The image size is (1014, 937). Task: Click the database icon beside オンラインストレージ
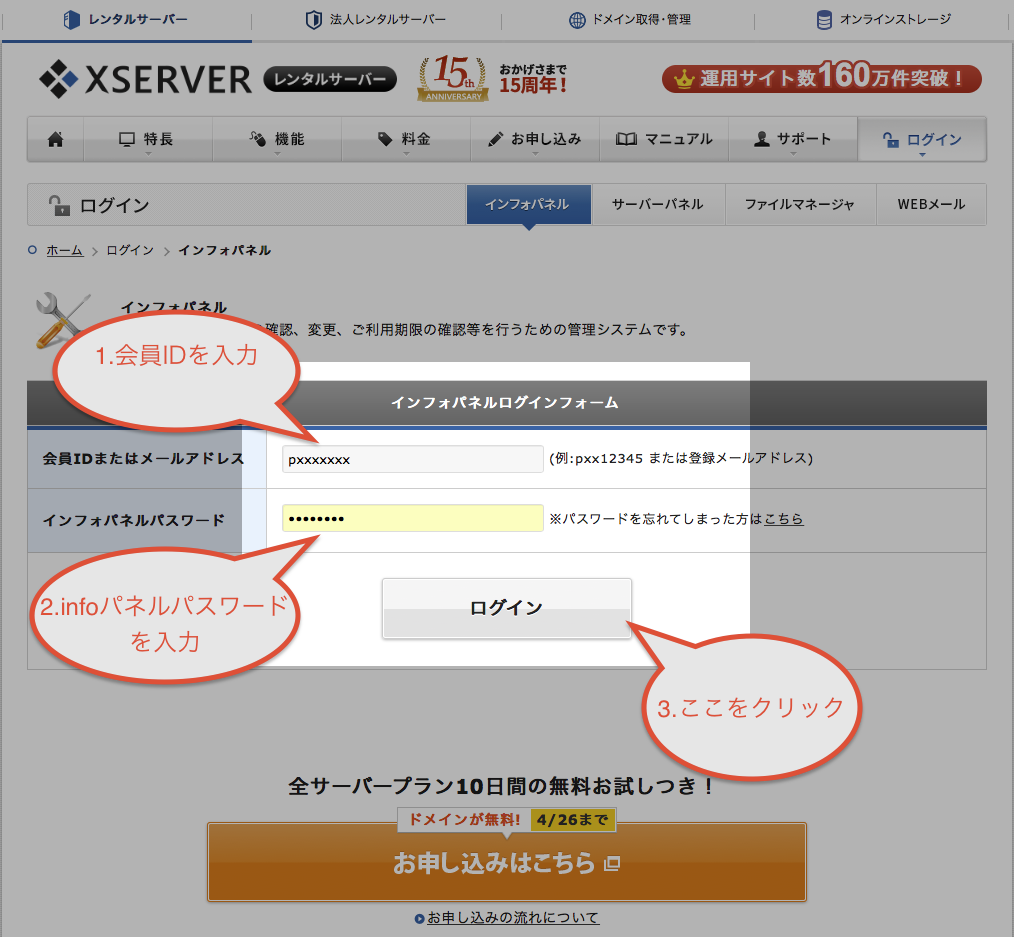[824, 20]
